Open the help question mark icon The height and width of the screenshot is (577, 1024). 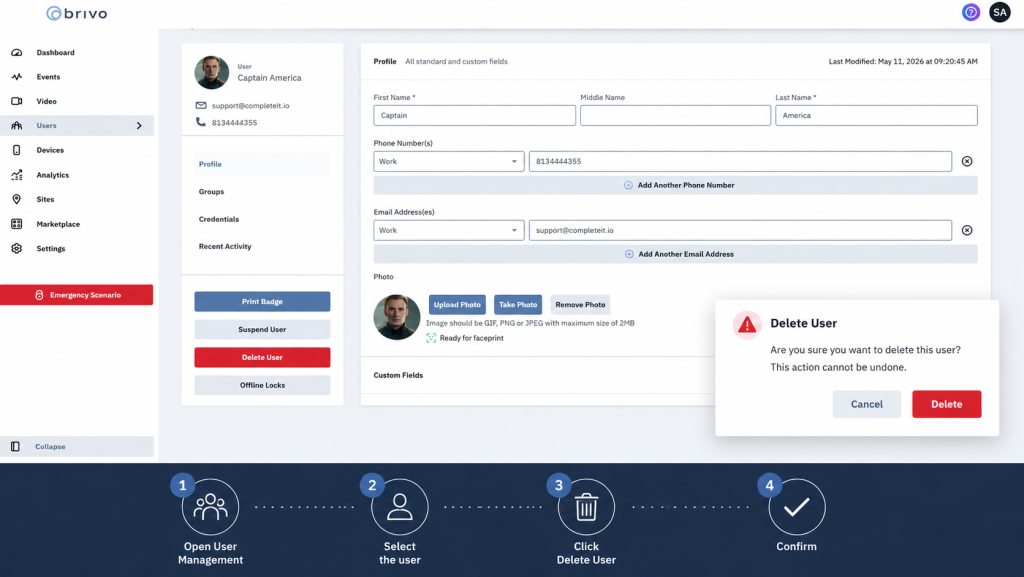pyautogui.click(x=970, y=12)
